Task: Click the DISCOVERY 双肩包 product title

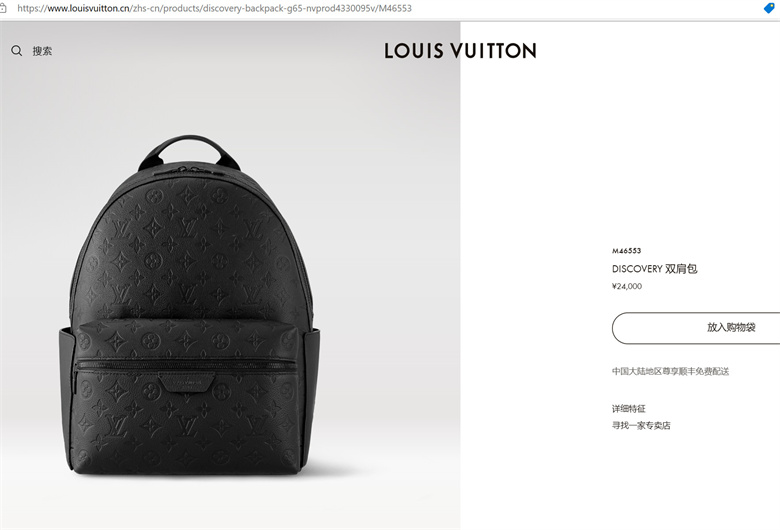Action: click(x=655, y=269)
